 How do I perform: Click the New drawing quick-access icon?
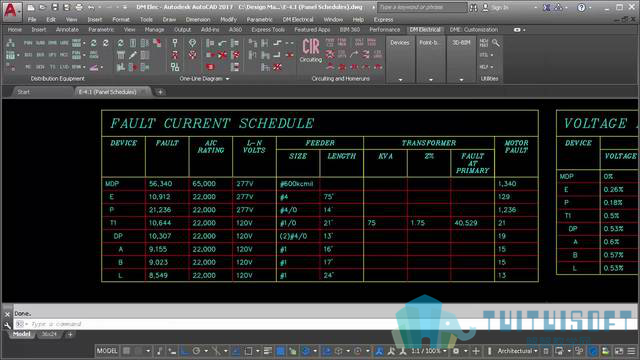pyautogui.click(x=31, y=7)
